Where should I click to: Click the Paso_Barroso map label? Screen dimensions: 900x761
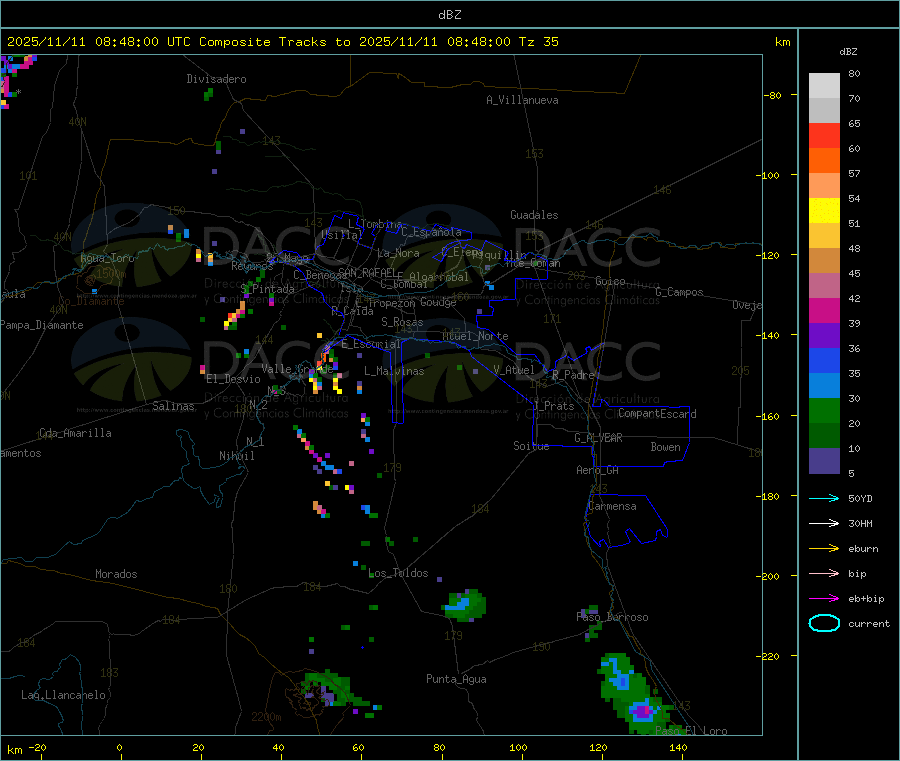point(612,617)
